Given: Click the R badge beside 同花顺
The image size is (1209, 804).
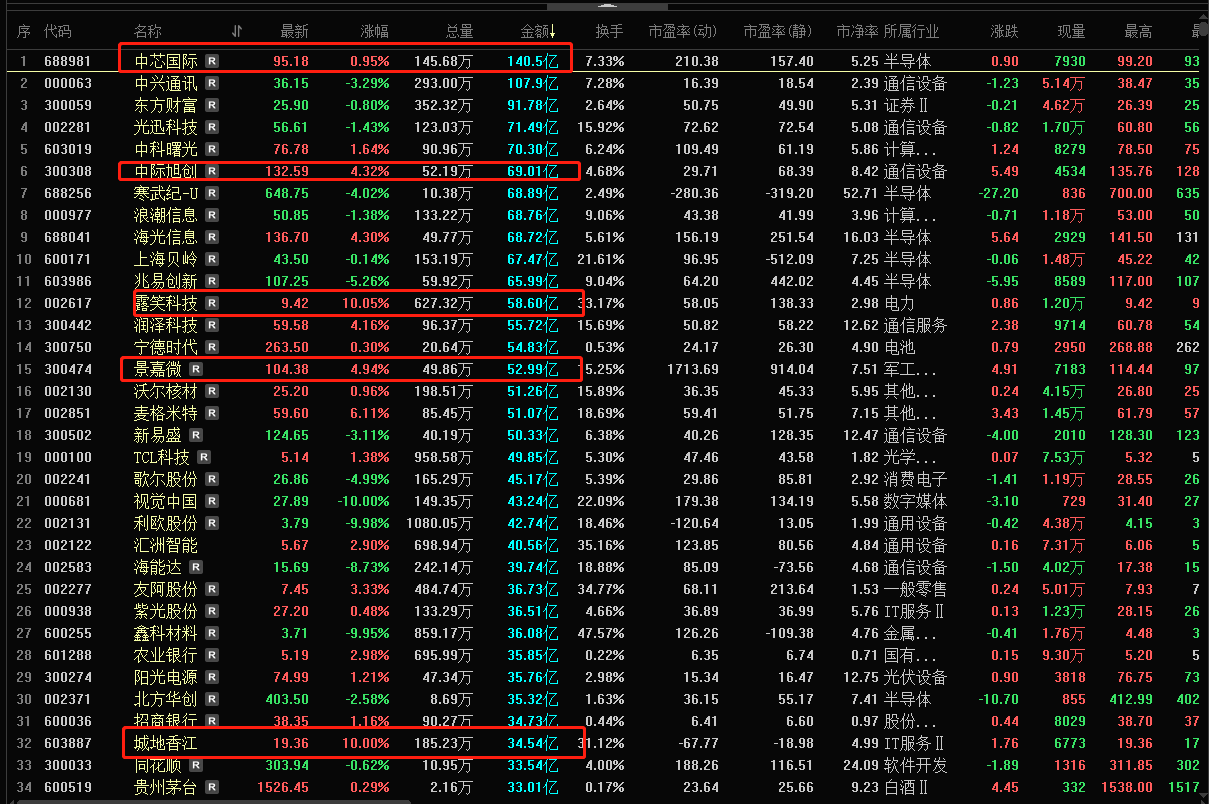Looking at the screenshot, I should click(196, 765).
